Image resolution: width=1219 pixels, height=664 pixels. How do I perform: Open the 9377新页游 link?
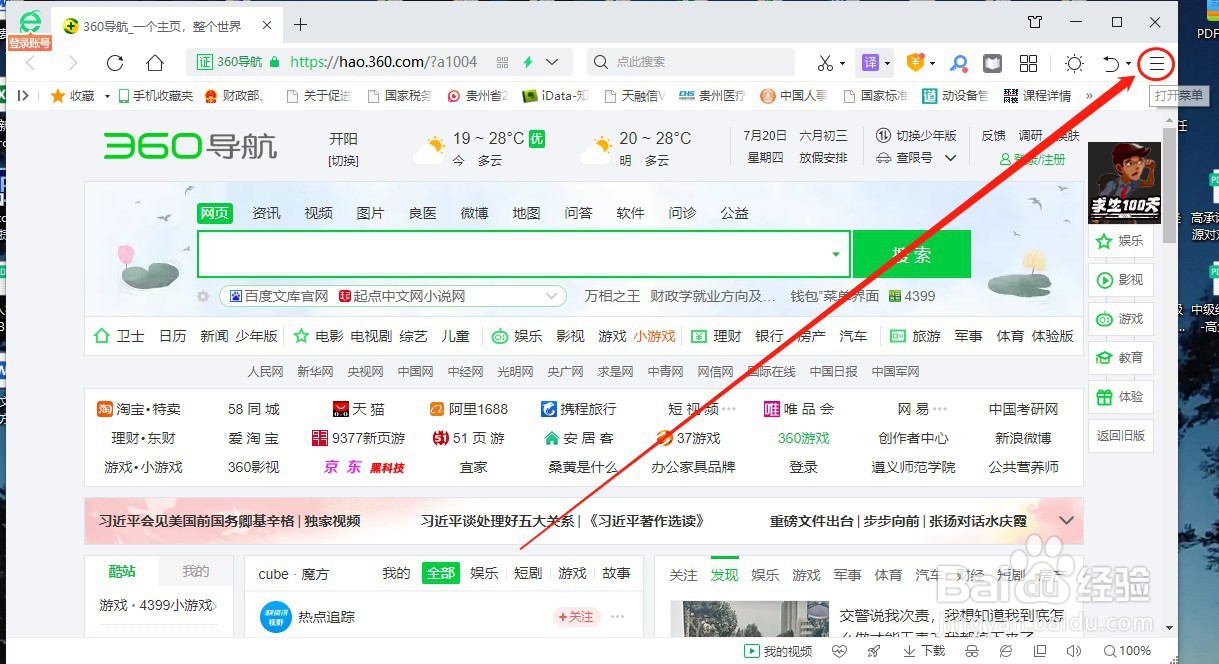pos(358,438)
